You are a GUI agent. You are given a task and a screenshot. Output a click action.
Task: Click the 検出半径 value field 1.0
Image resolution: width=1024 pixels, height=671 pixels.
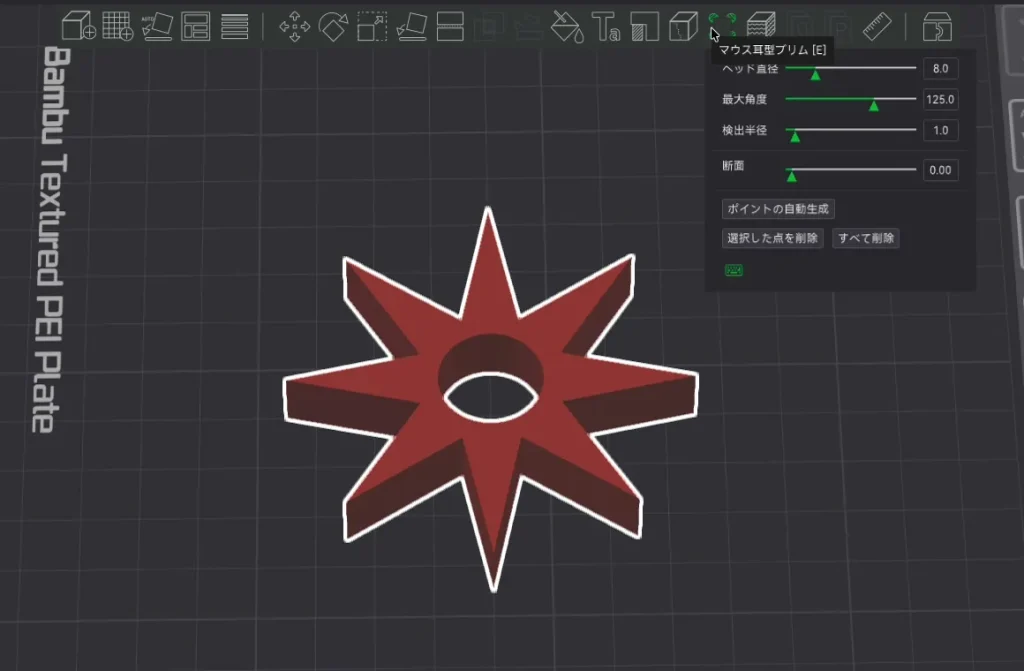pos(940,130)
